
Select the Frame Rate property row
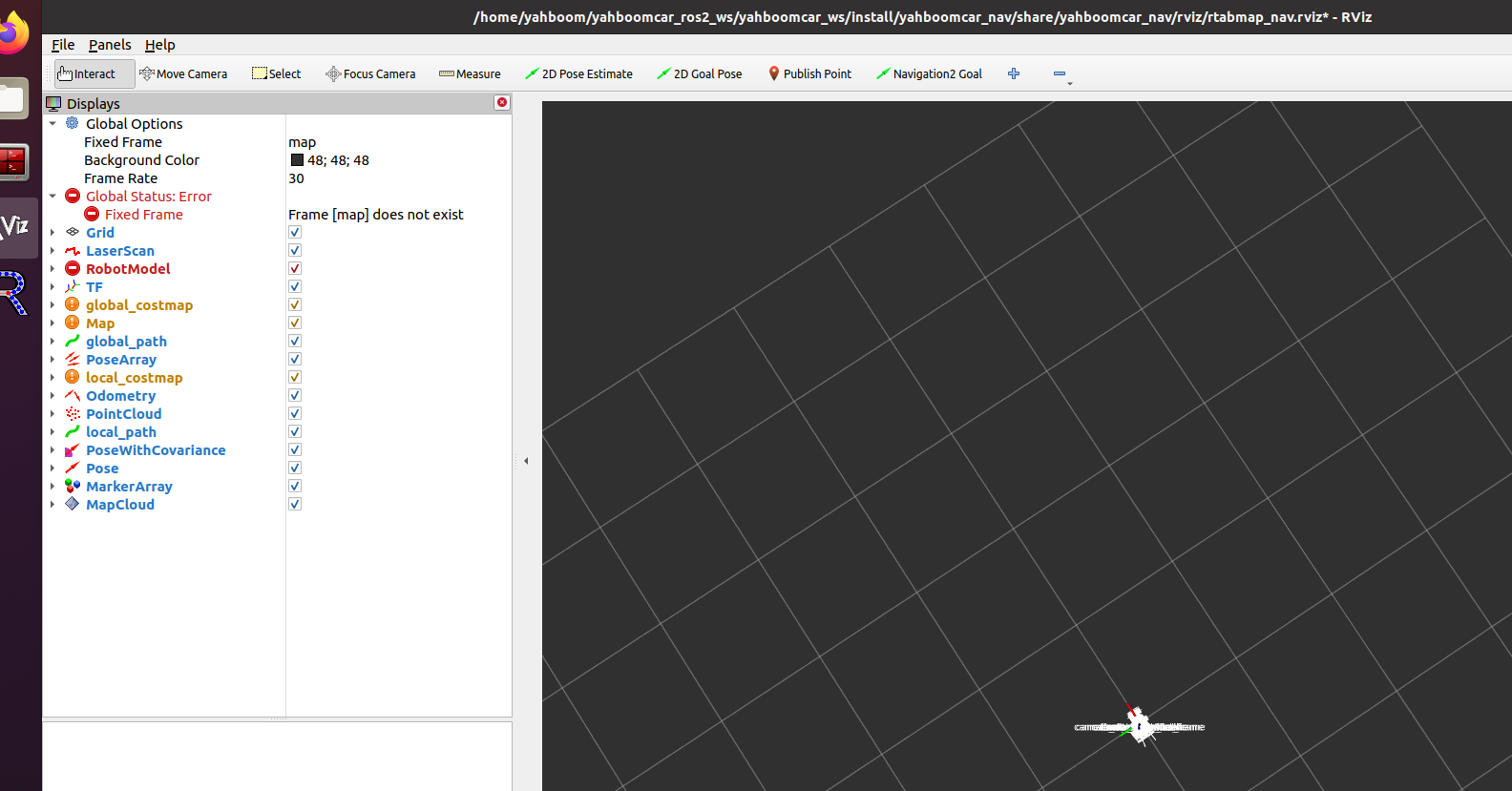(x=277, y=177)
